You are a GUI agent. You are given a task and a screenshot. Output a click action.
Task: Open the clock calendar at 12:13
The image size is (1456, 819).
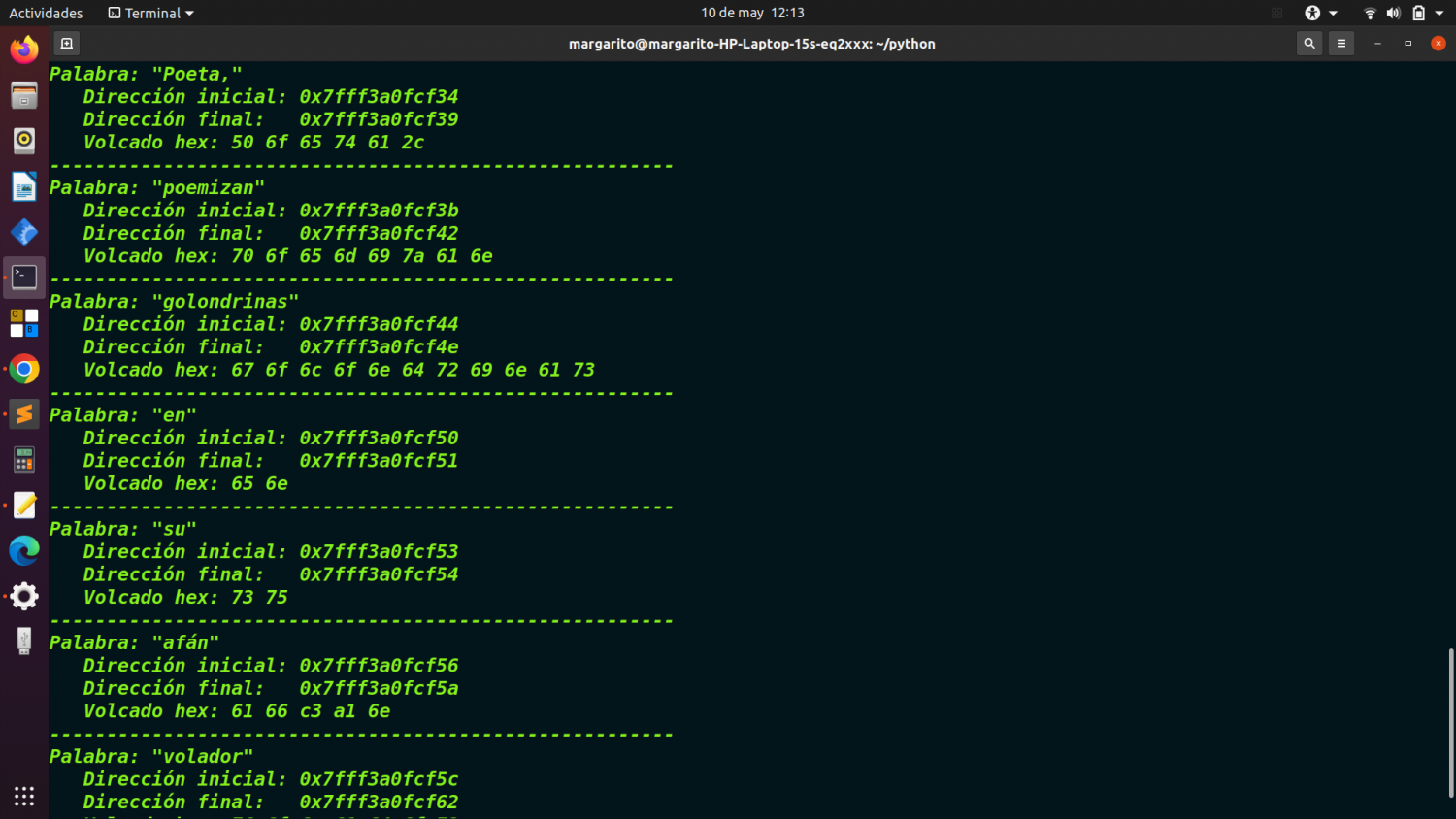click(752, 13)
